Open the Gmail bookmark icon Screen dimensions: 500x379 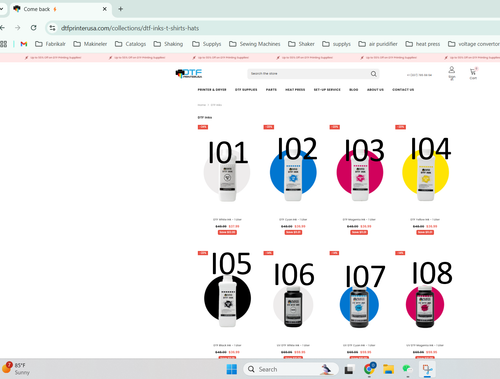click(24, 44)
